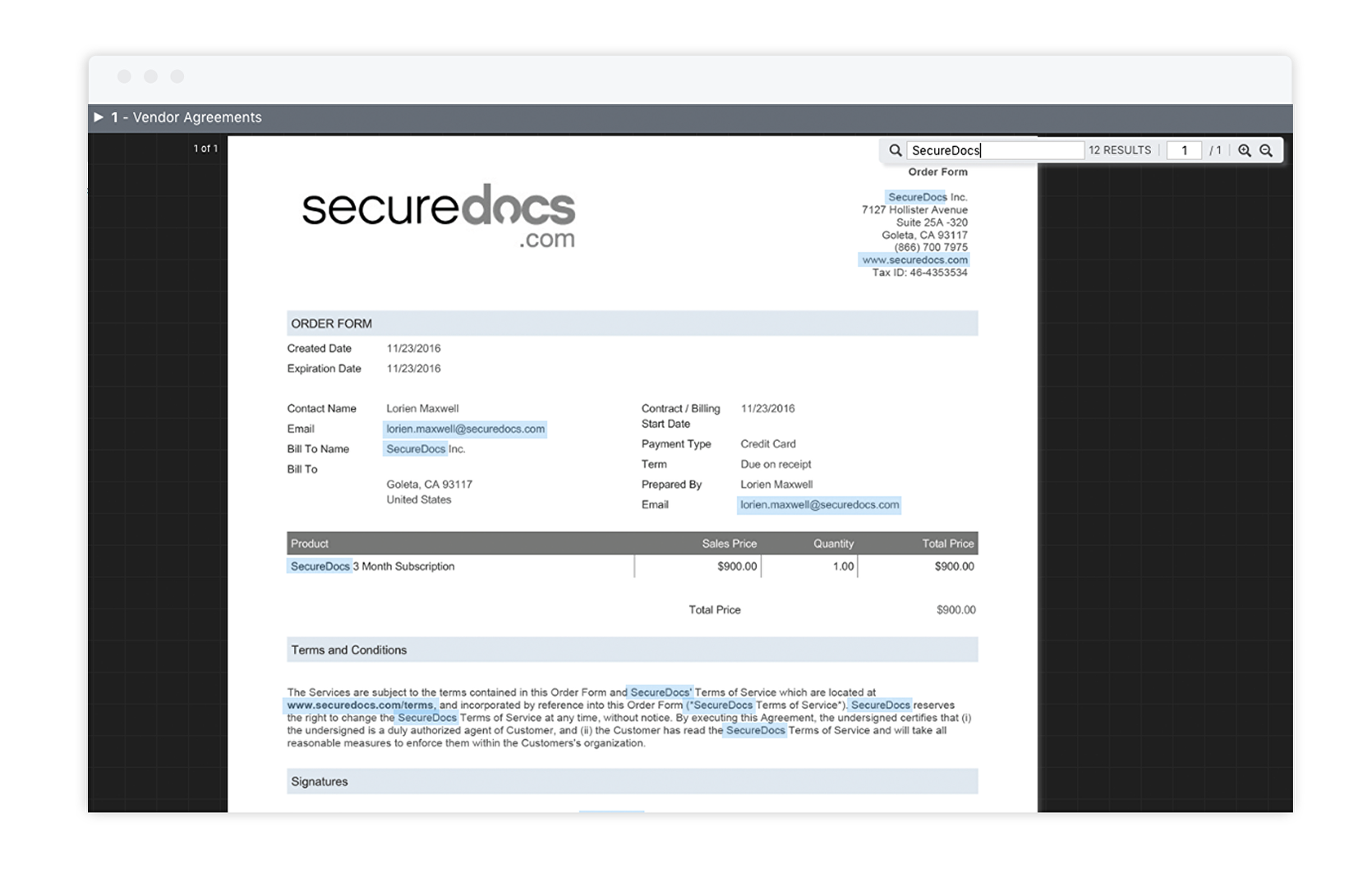Click the Contact email lorien.maxwell@securedocs.com
The image size is (1372, 887).
coord(465,429)
